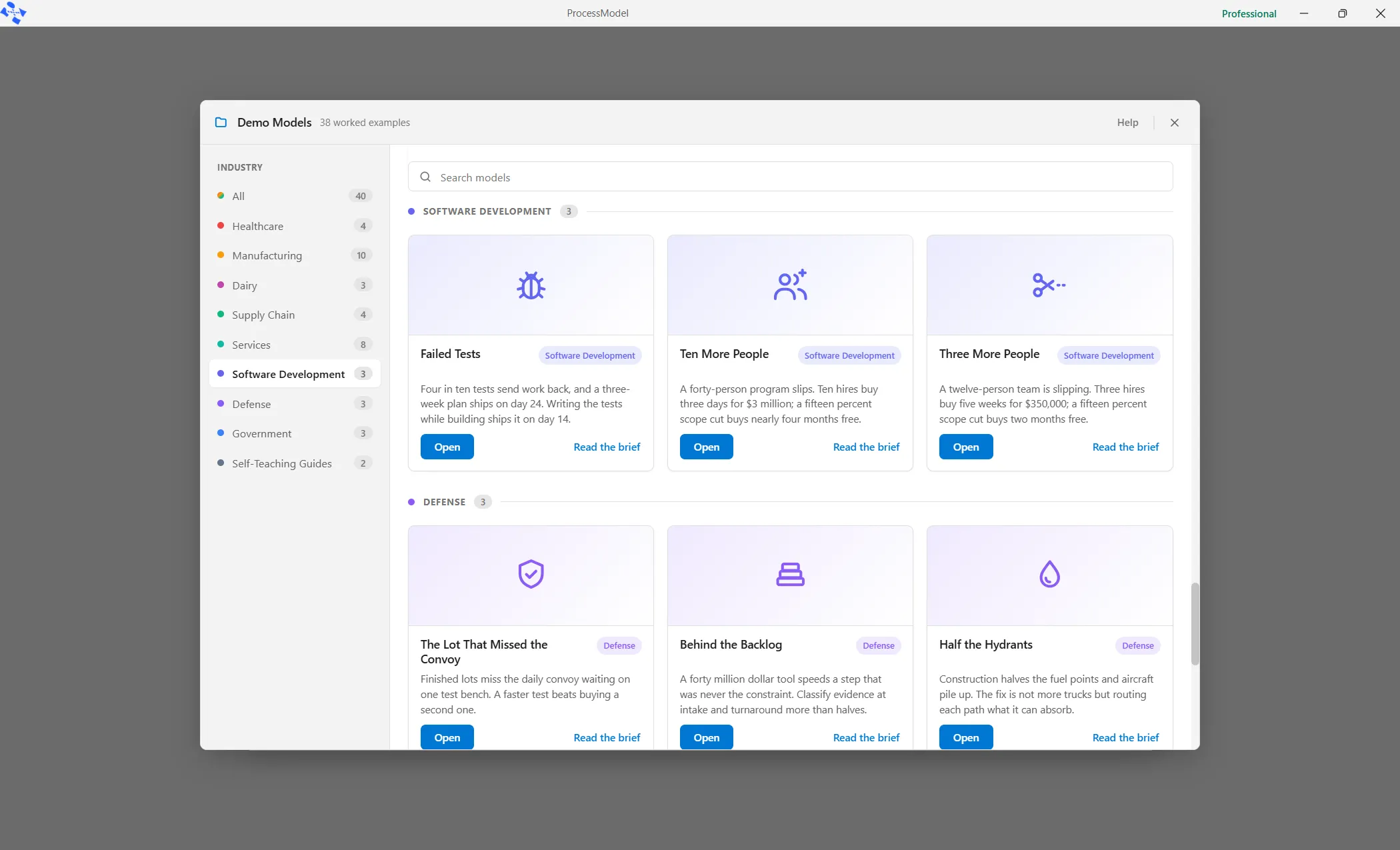This screenshot has height=850, width=1400.
Task: Minimize the ProcessModel window
Action: click(1304, 13)
